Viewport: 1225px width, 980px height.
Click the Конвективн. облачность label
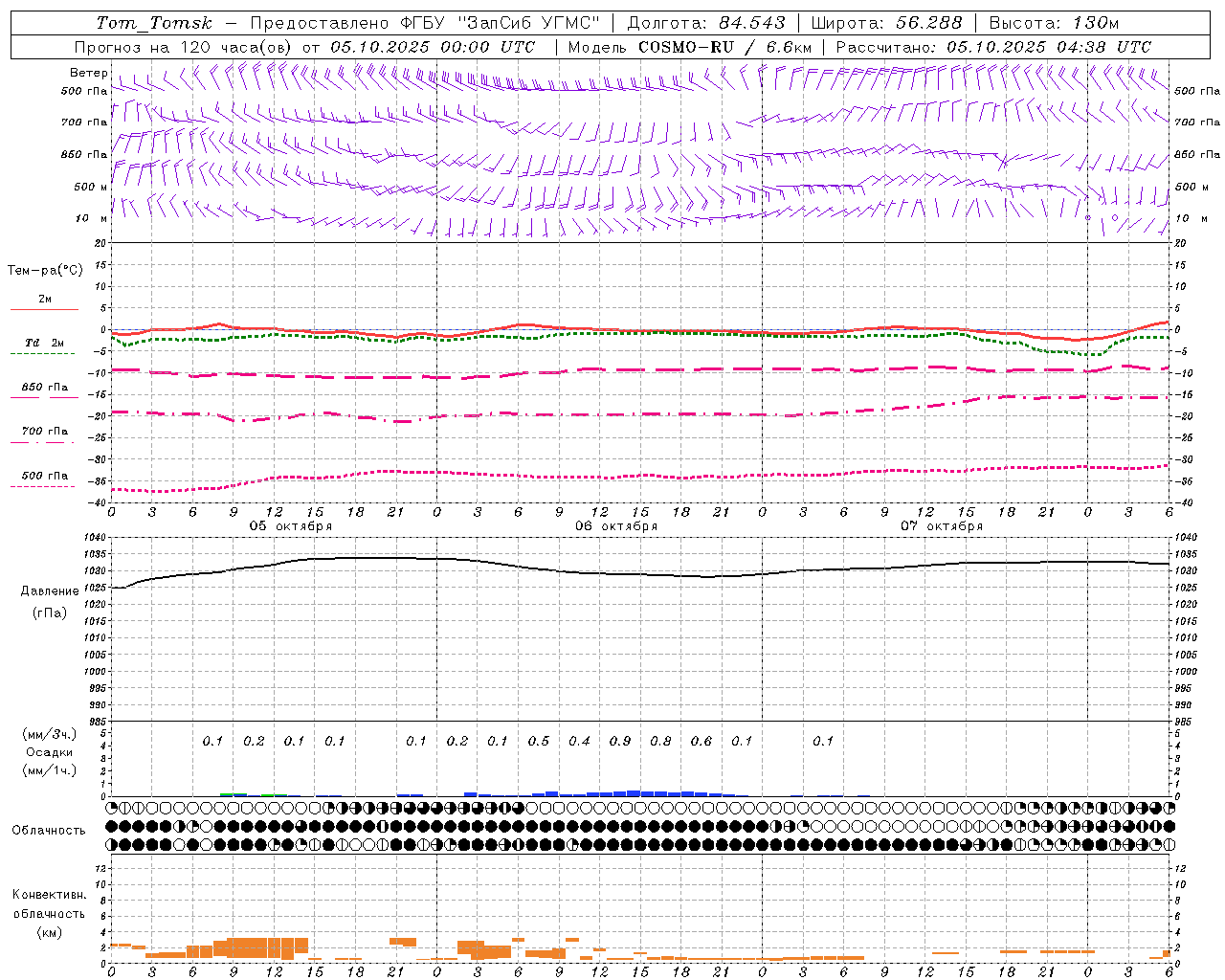[49, 903]
